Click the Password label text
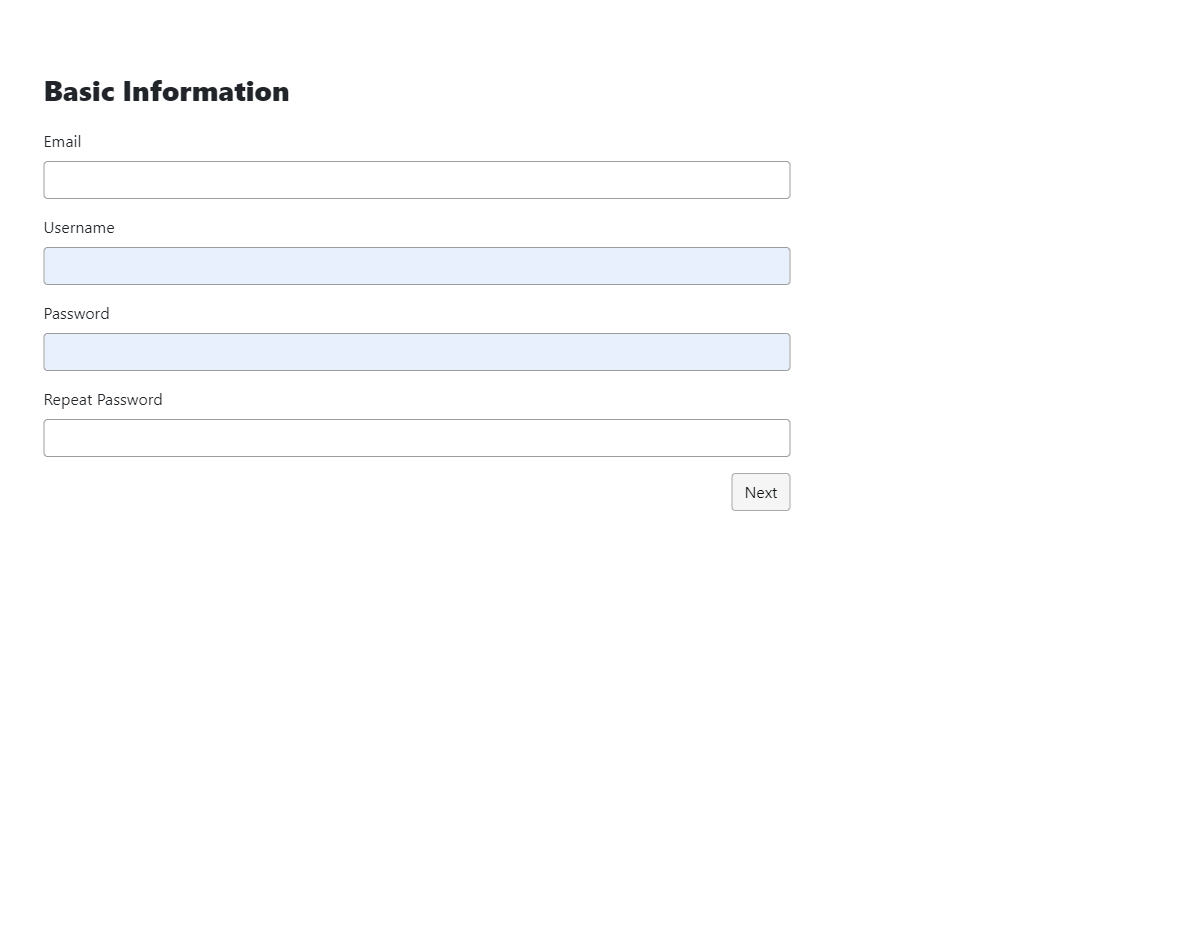 point(76,314)
